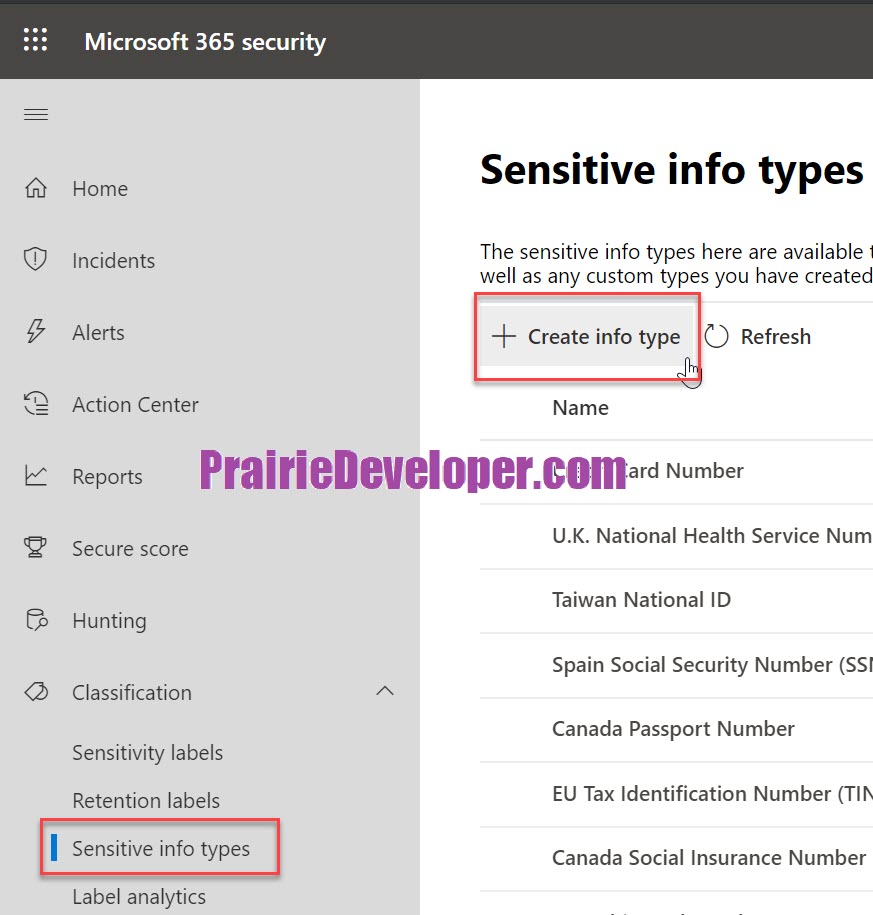Click the Reports chart icon
The height and width of the screenshot is (915, 873).
coord(36,476)
